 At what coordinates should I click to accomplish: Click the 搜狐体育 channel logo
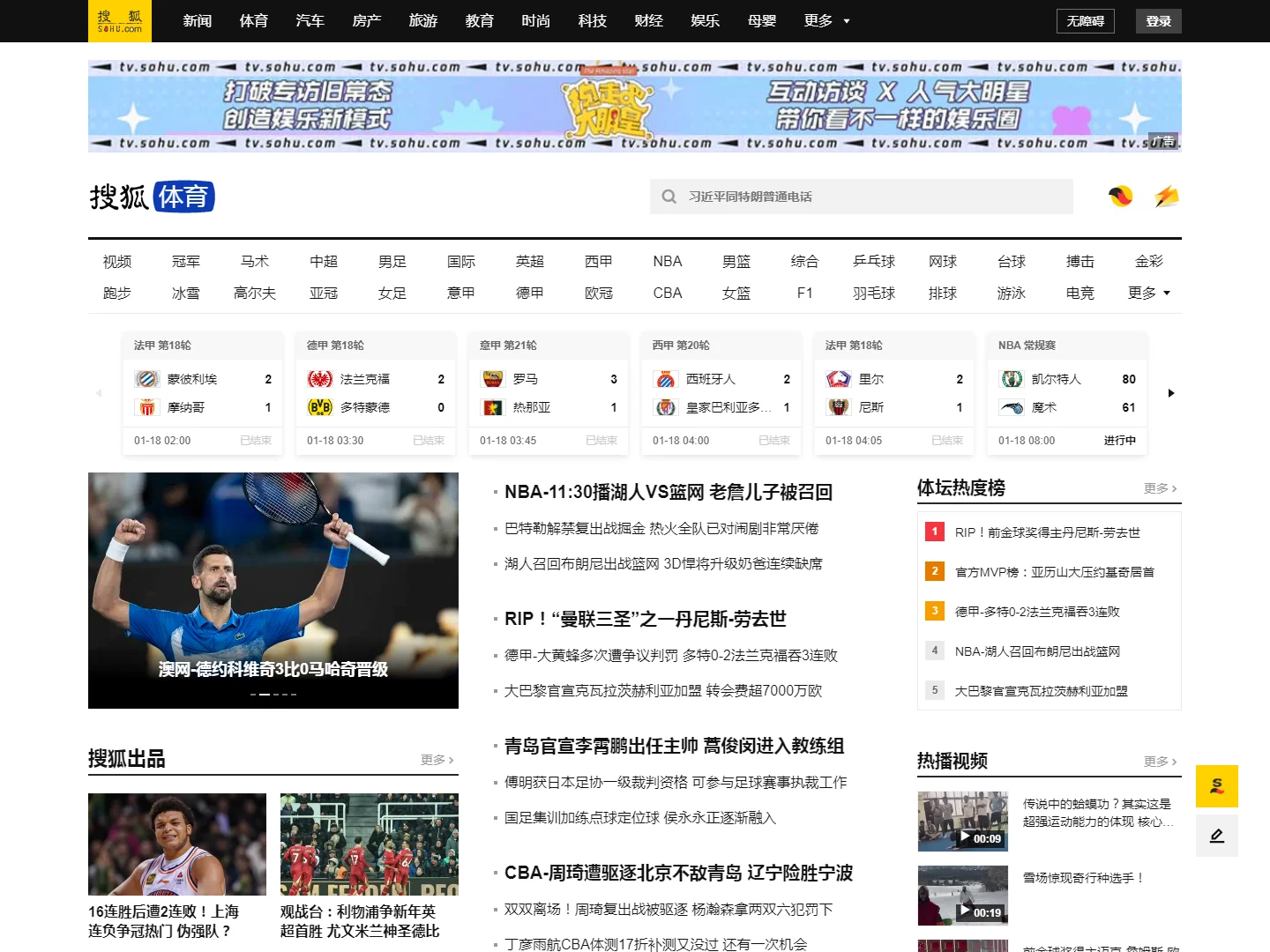click(x=152, y=197)
